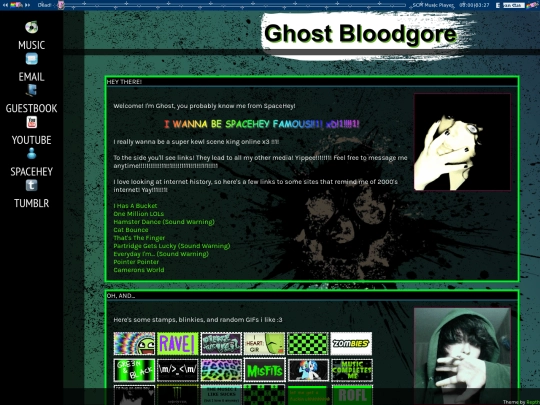
Task: Click the "ROFL" stamp
Action: [352, 395]
